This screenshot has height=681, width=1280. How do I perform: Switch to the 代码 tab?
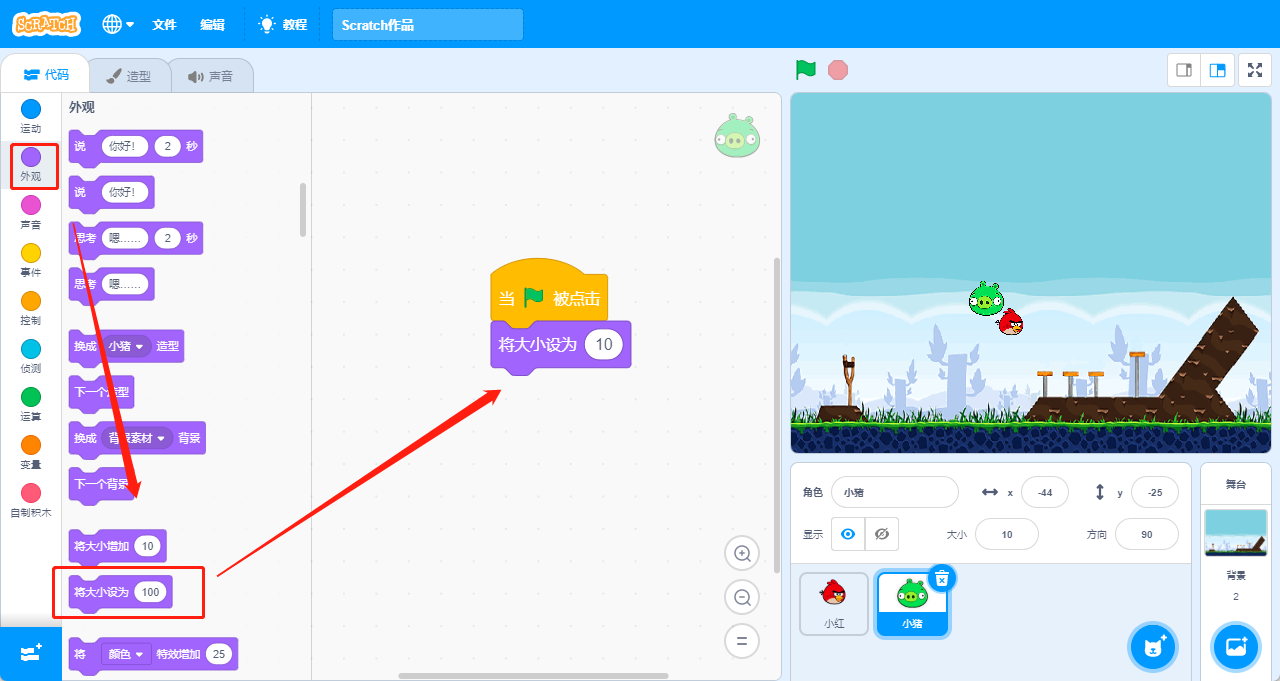click(x=46, y=75)
